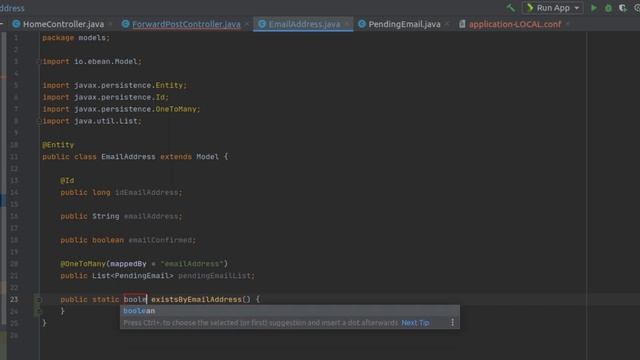The image size is (640, 360).
Task: Switch to the ForwardPostController.java tab
Action: tap(186, 24)
